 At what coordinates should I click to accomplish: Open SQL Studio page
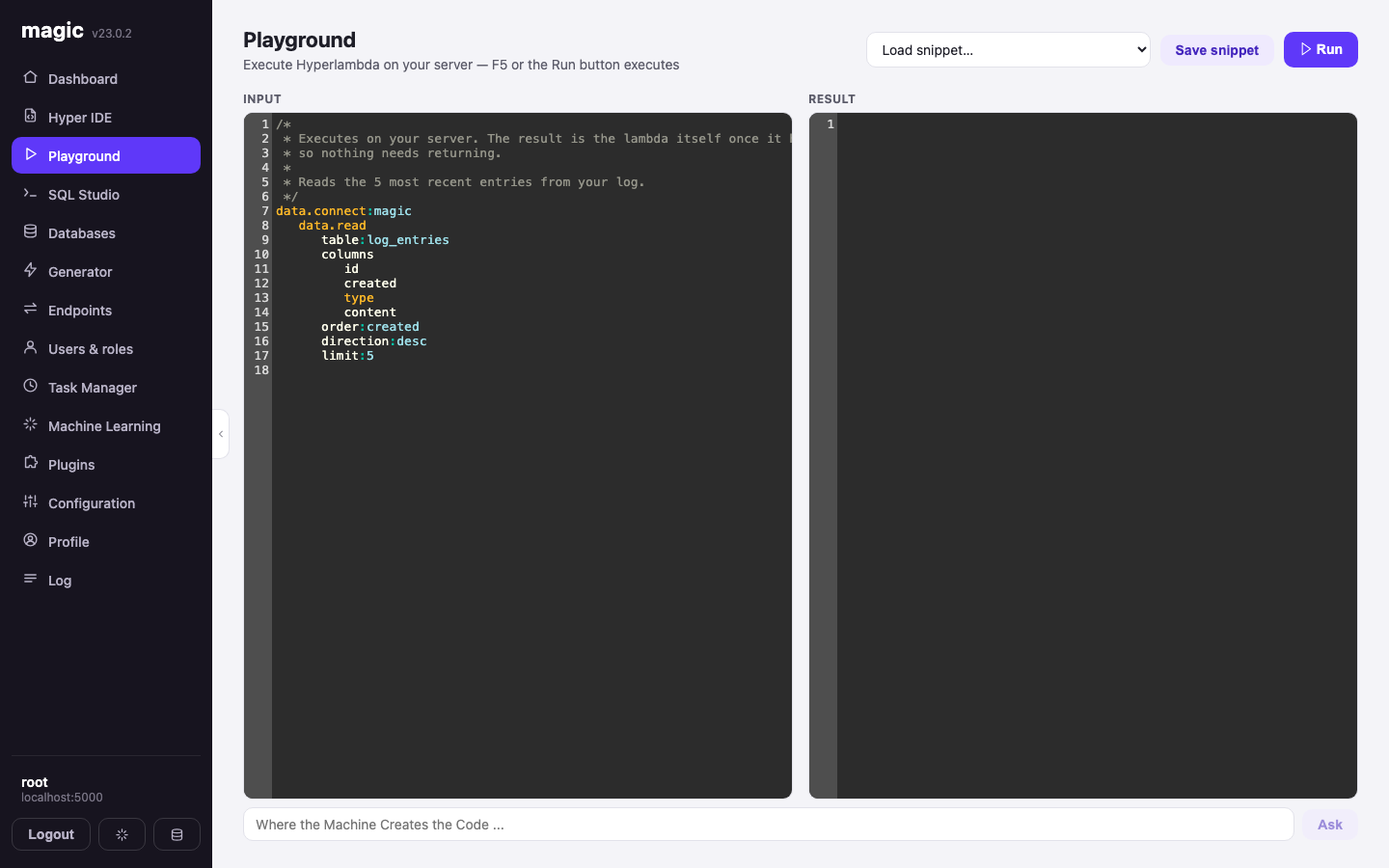(x=106, y=194)
